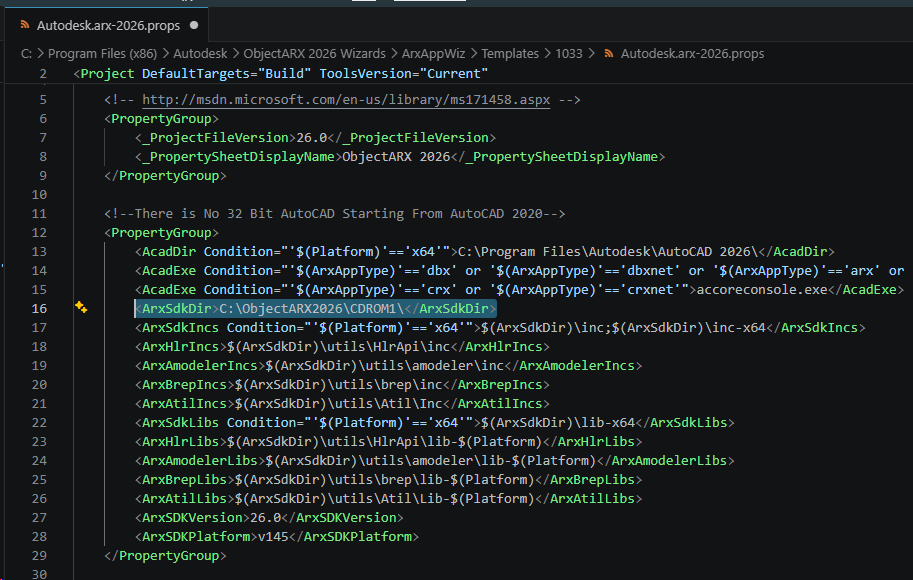Viewport: 913px width, 580px height.
Task: Close the tab via its unsaved dot indicator
Action: 193,25
